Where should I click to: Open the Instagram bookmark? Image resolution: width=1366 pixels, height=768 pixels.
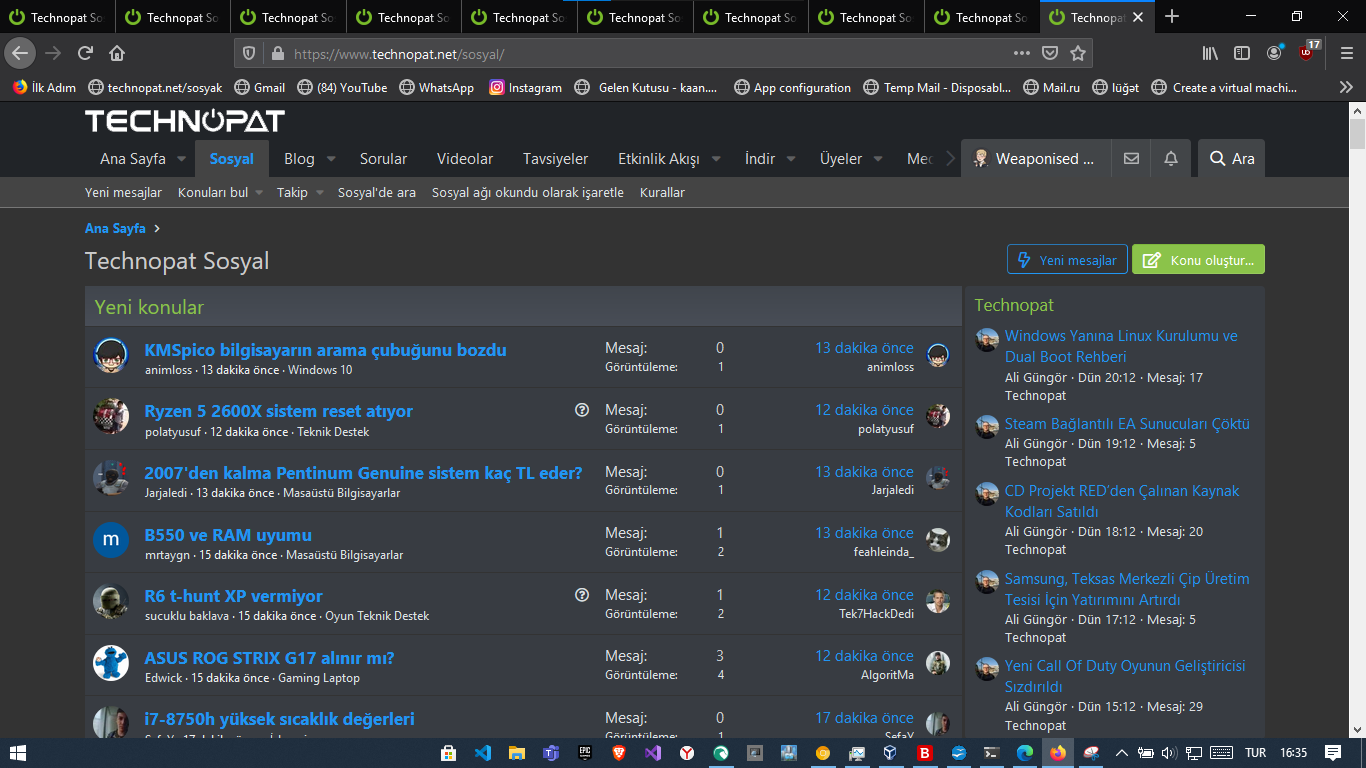[526, 87]
